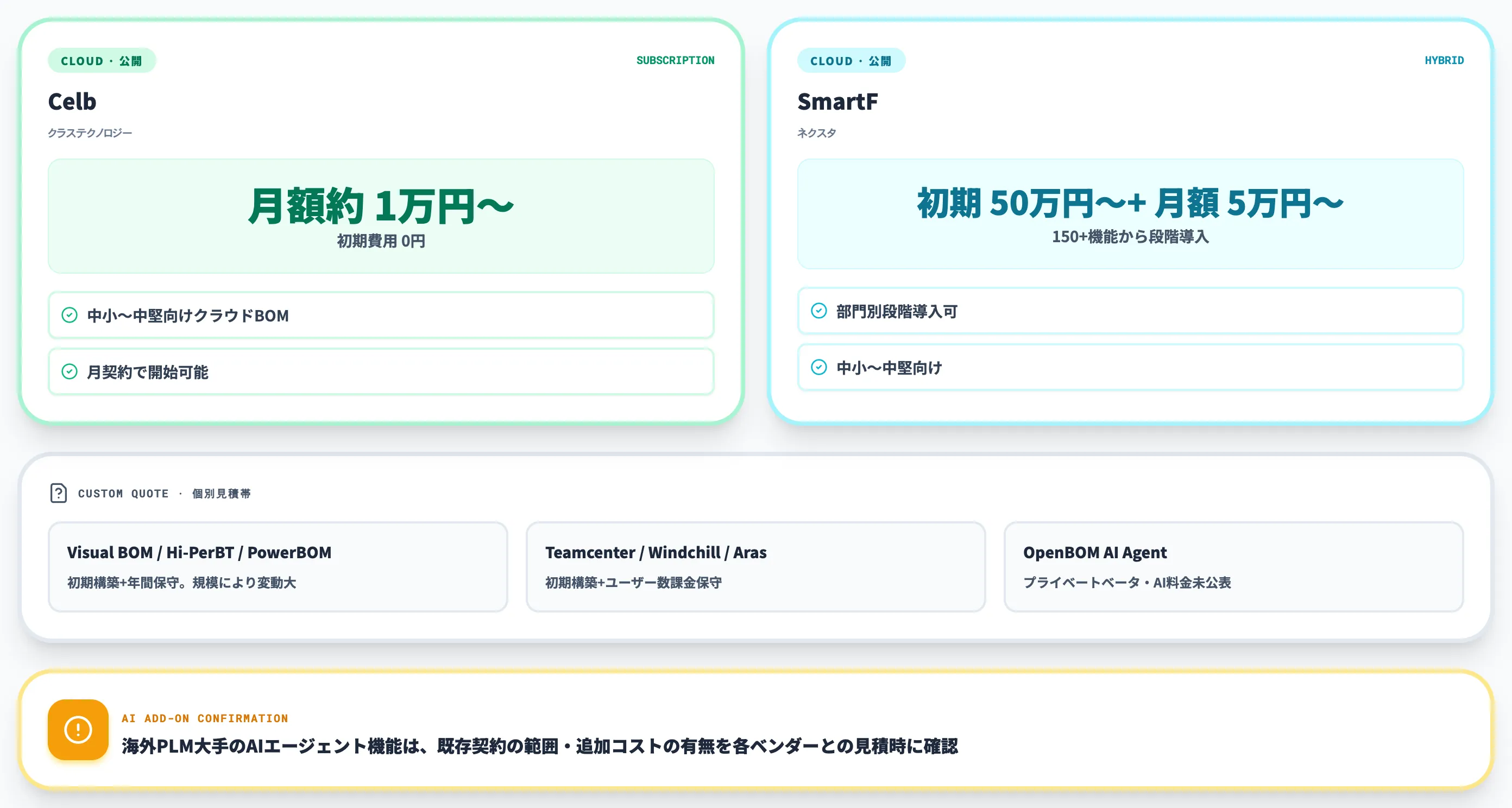Viewport: 1512px width, 808px height.
Task: Click the check icon beside SmartF's 中小〜中堅向け
Action: 819,367
